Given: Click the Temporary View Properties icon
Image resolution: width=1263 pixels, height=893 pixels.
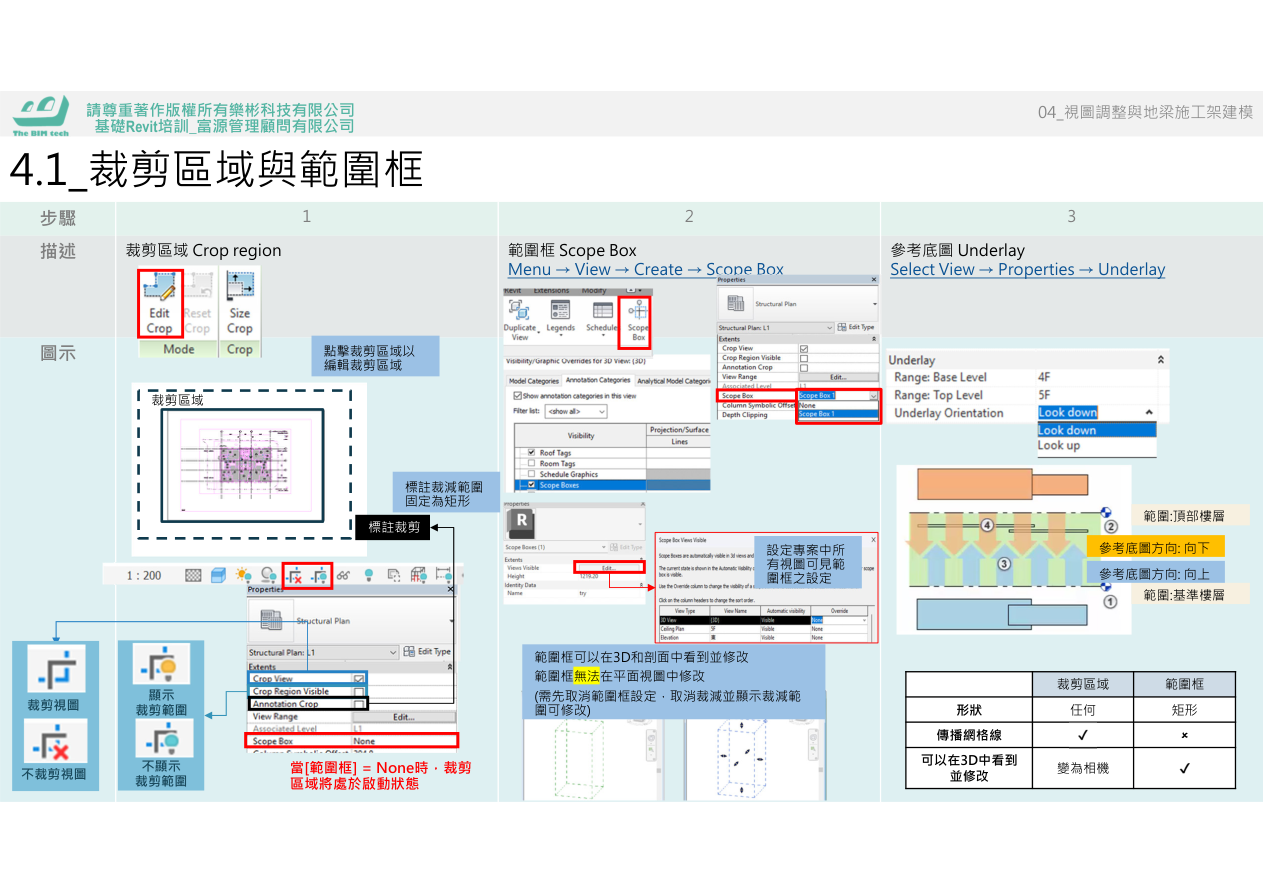Looking at the screenshot, I should point(394,575).
